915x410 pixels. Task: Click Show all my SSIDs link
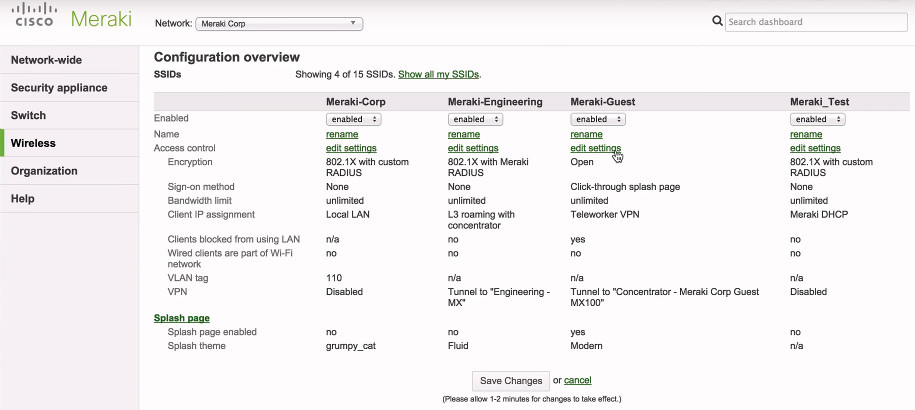click(x=438, y=75)
